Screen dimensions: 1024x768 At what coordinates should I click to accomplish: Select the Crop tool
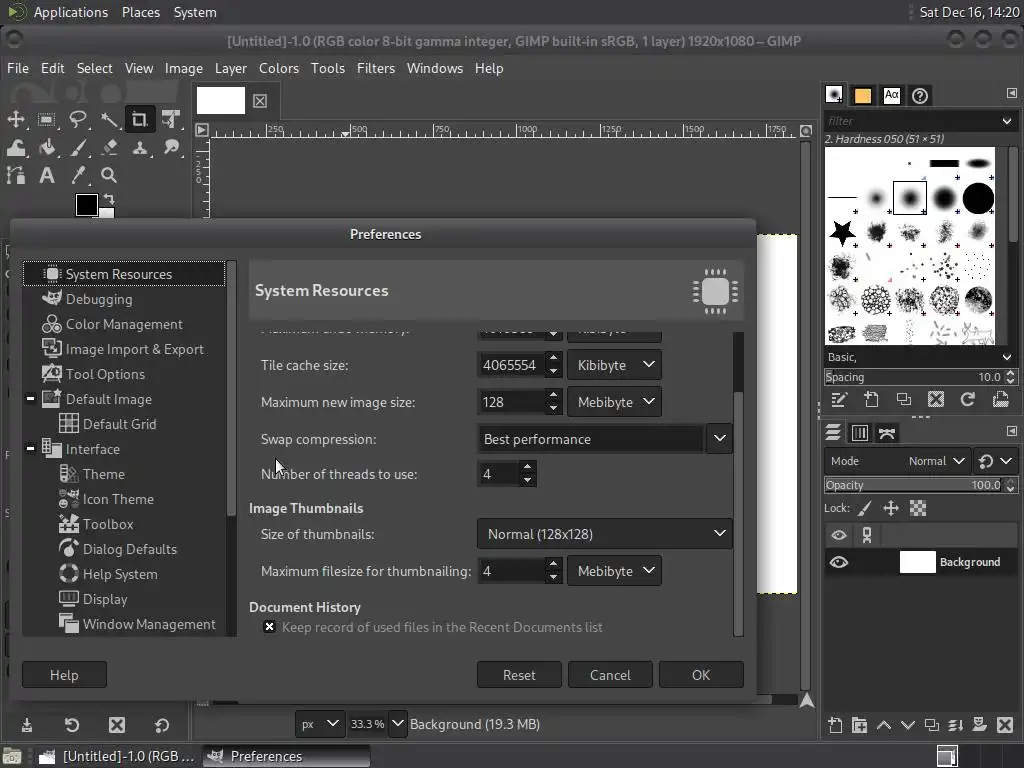pyautogui.click(x=140, y=119)
